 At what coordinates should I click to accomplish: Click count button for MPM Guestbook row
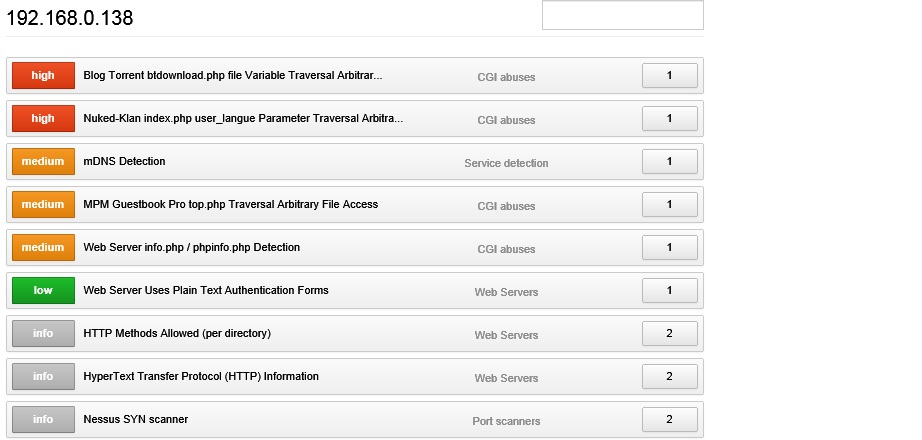(x=669, y=205)
